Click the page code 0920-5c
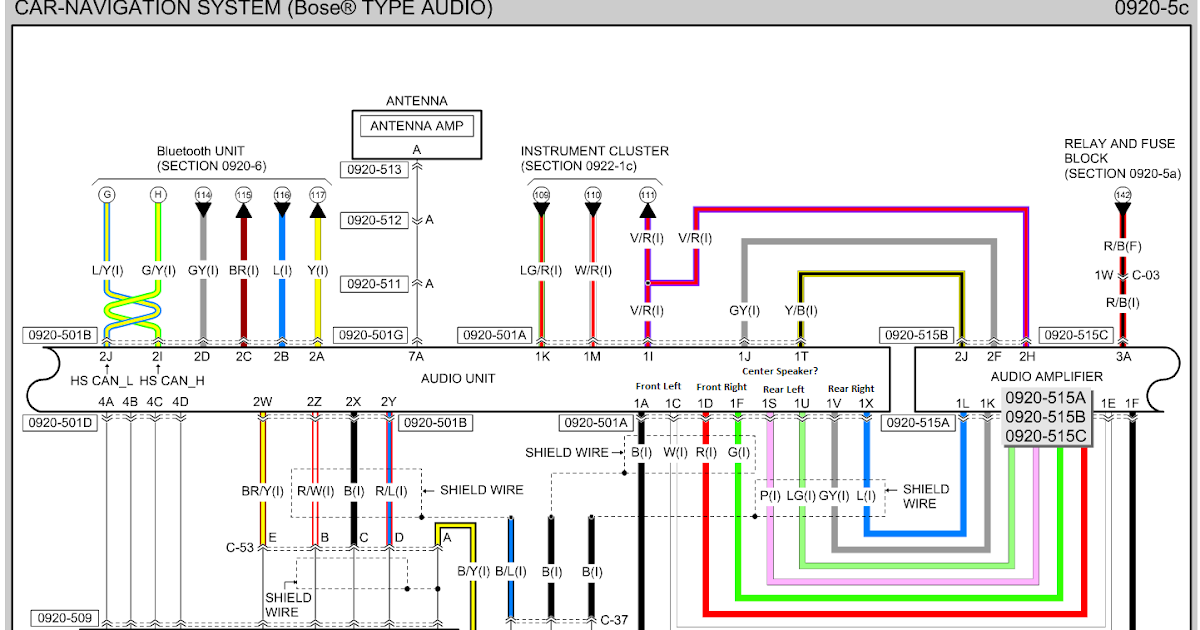The height and width of the screenshot is (630, 1200). tap(1151, 9)
